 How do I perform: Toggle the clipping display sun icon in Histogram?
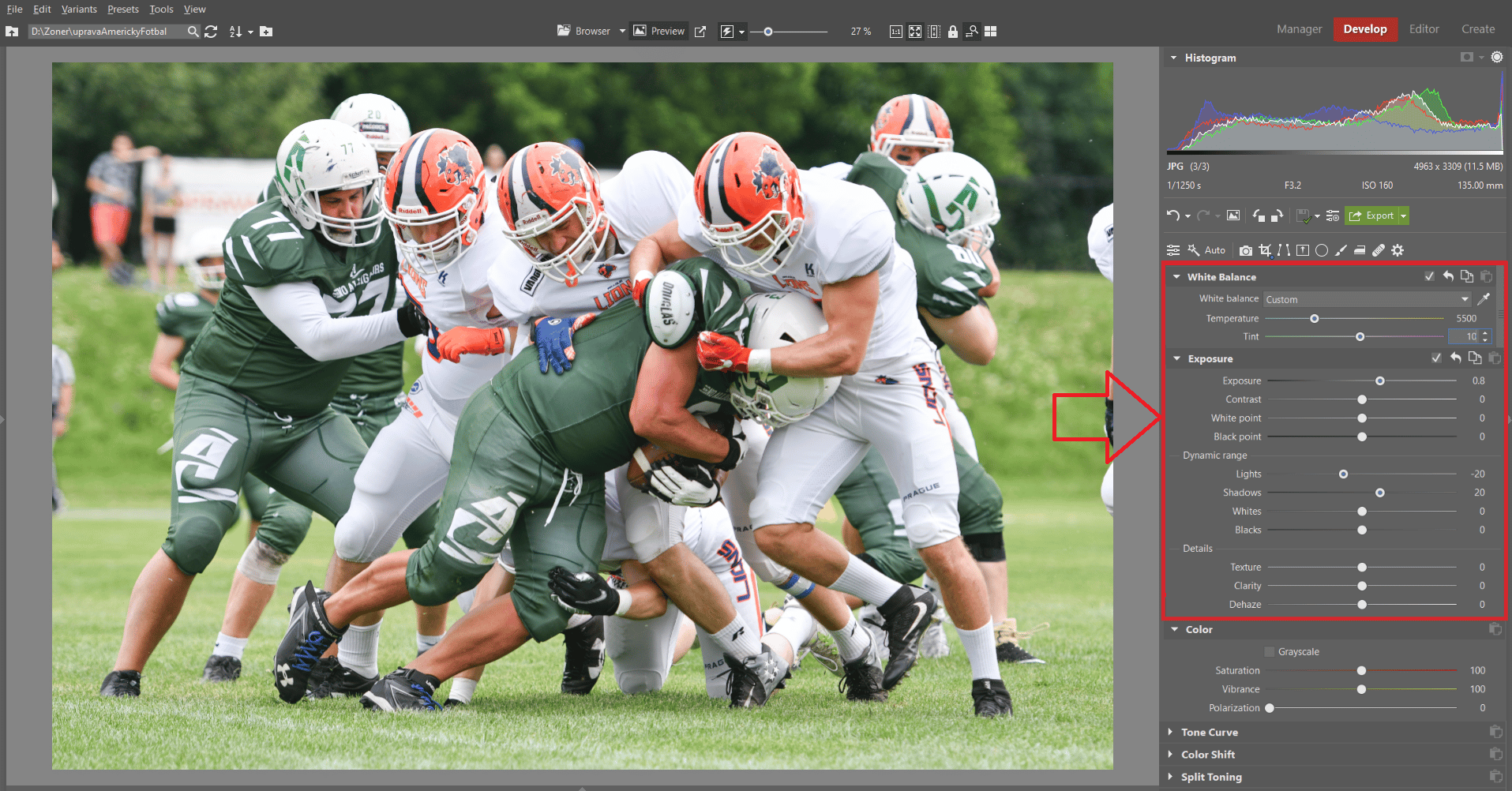coord(1497,57)
